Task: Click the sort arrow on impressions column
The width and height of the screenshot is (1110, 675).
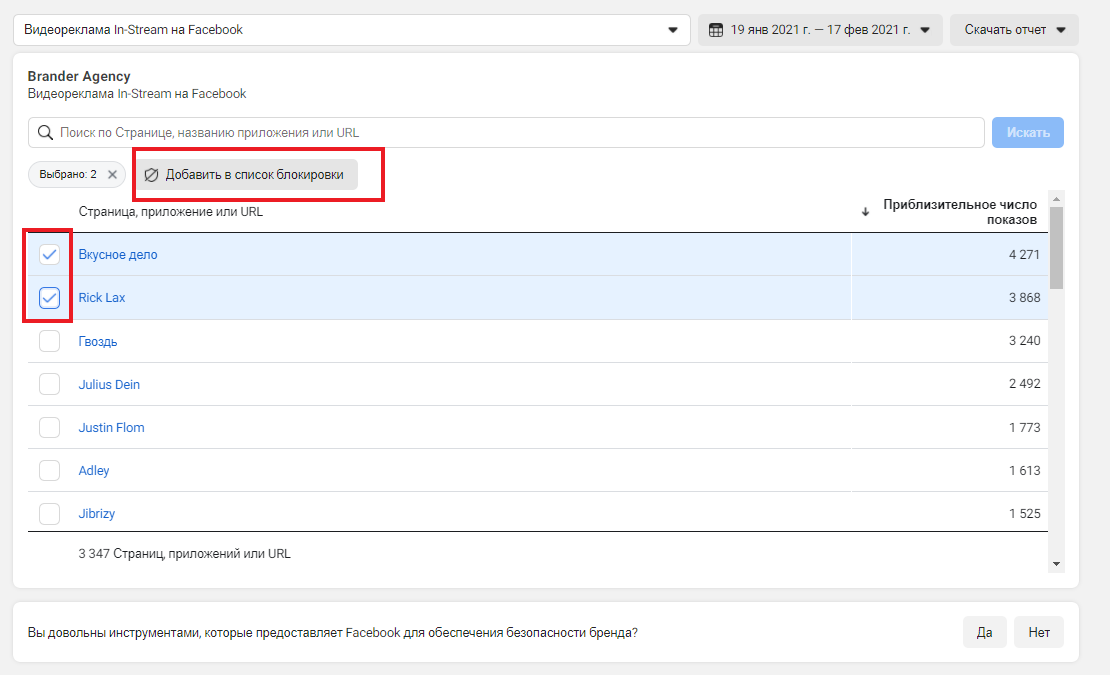Action: [865, 211]
